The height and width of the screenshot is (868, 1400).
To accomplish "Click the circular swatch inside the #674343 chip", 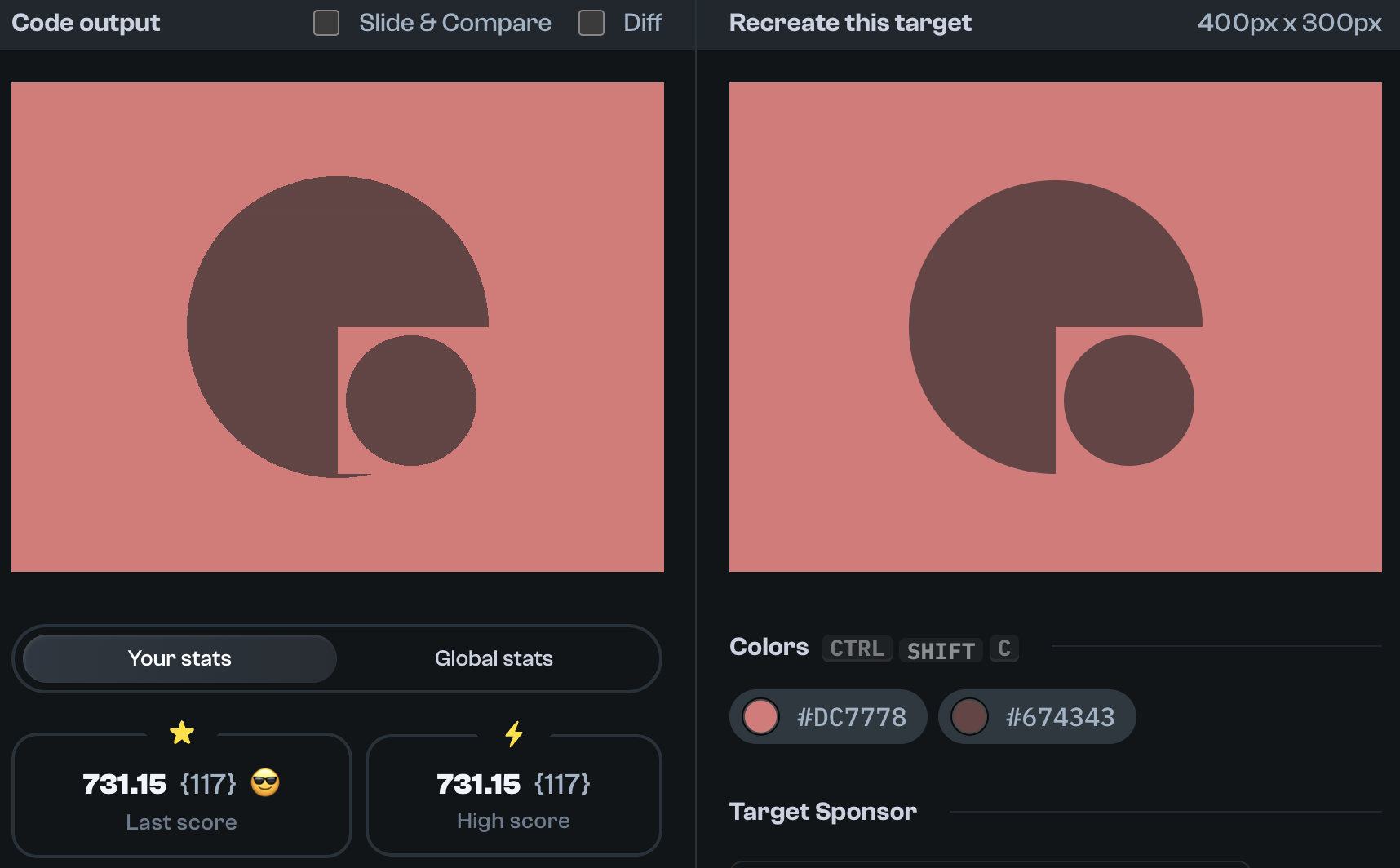I will 971,716.
